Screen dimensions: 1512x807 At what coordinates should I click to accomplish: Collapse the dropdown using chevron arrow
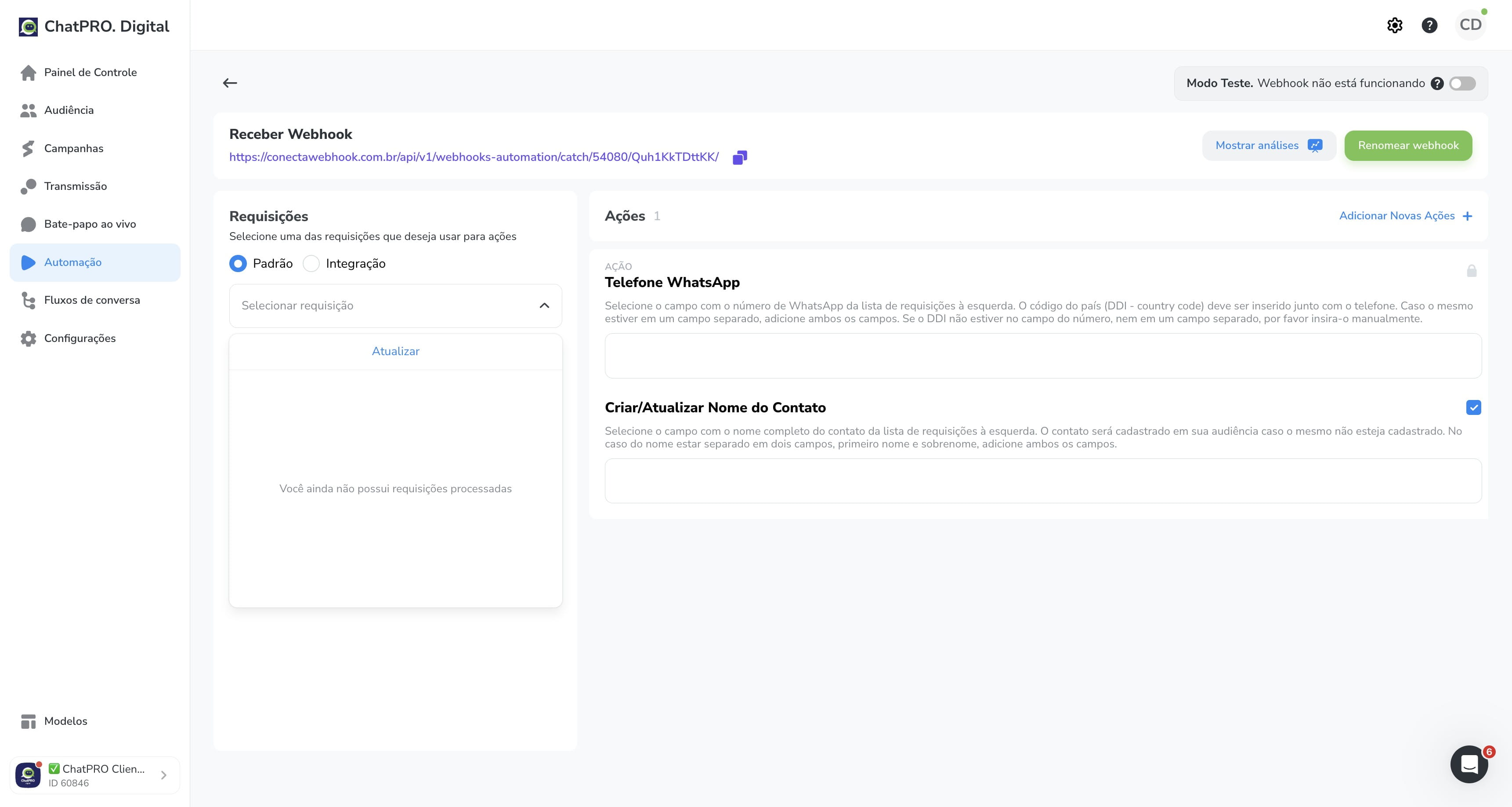[544, 306]
